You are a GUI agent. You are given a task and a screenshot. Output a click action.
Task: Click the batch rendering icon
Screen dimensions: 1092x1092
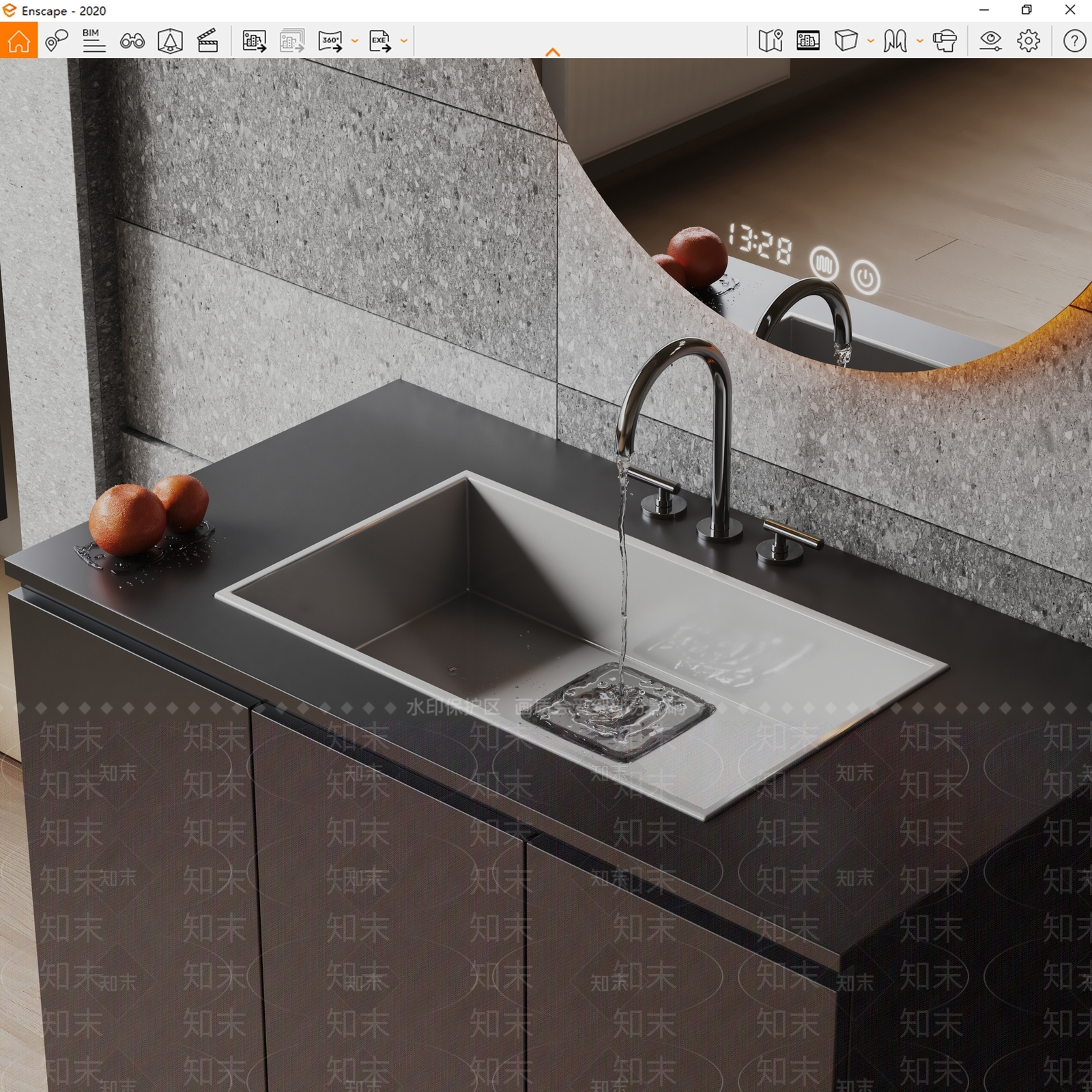click(292, 41)
